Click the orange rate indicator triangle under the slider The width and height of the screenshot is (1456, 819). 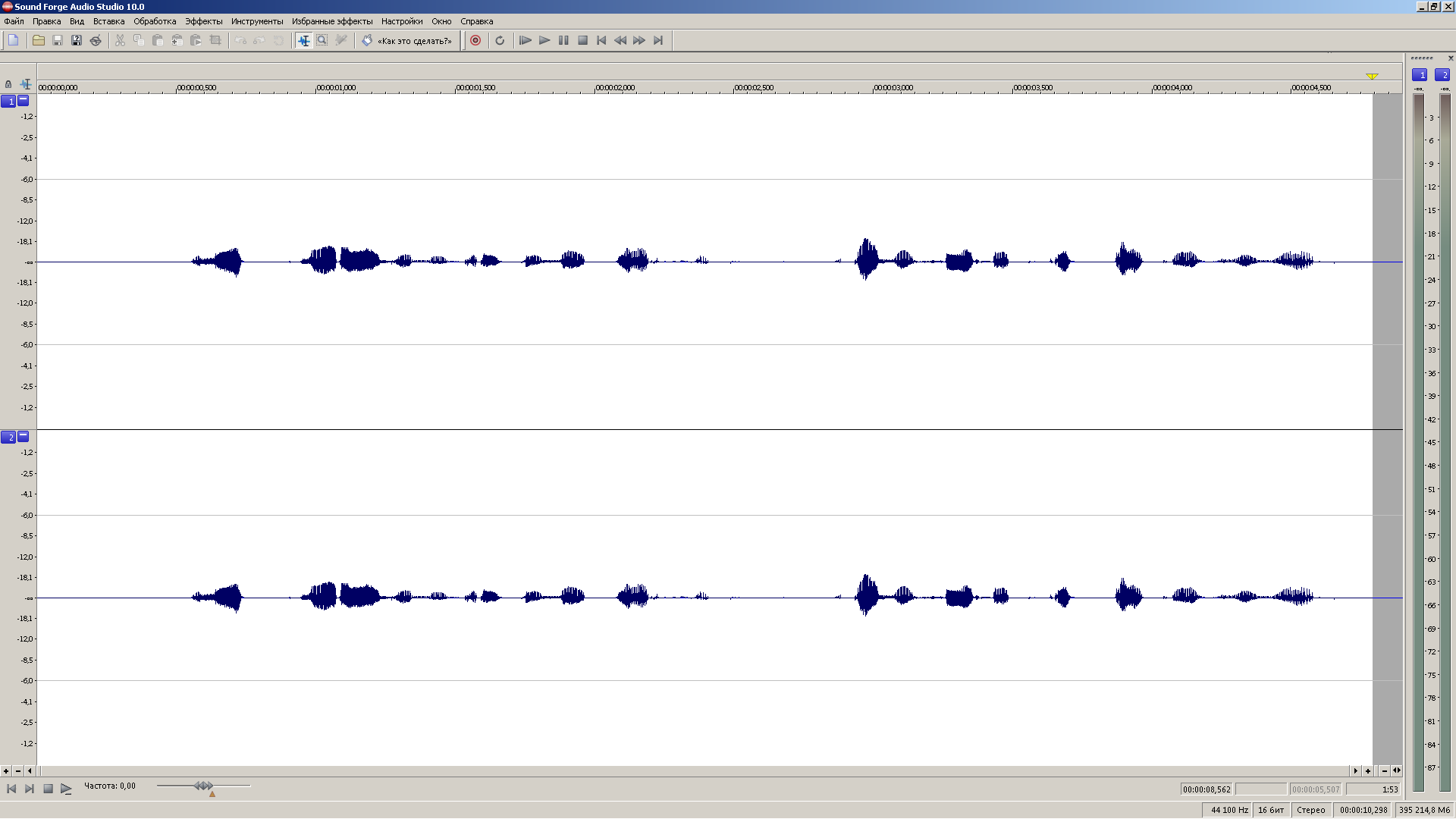212,794
